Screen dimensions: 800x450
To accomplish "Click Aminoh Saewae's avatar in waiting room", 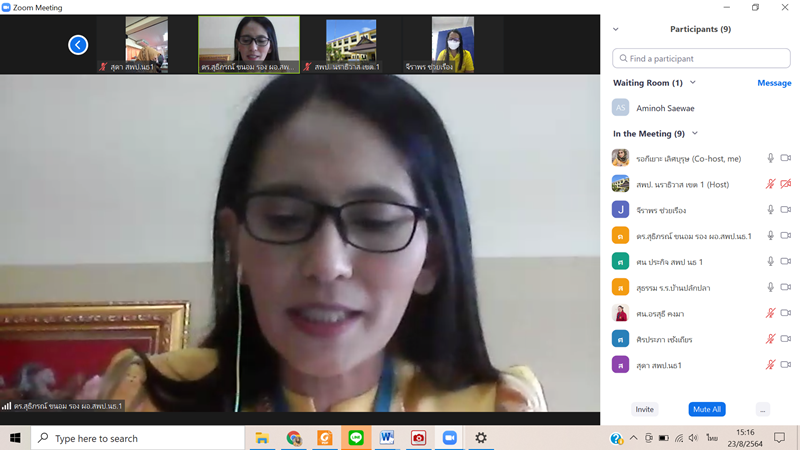I will click(621, 108).
